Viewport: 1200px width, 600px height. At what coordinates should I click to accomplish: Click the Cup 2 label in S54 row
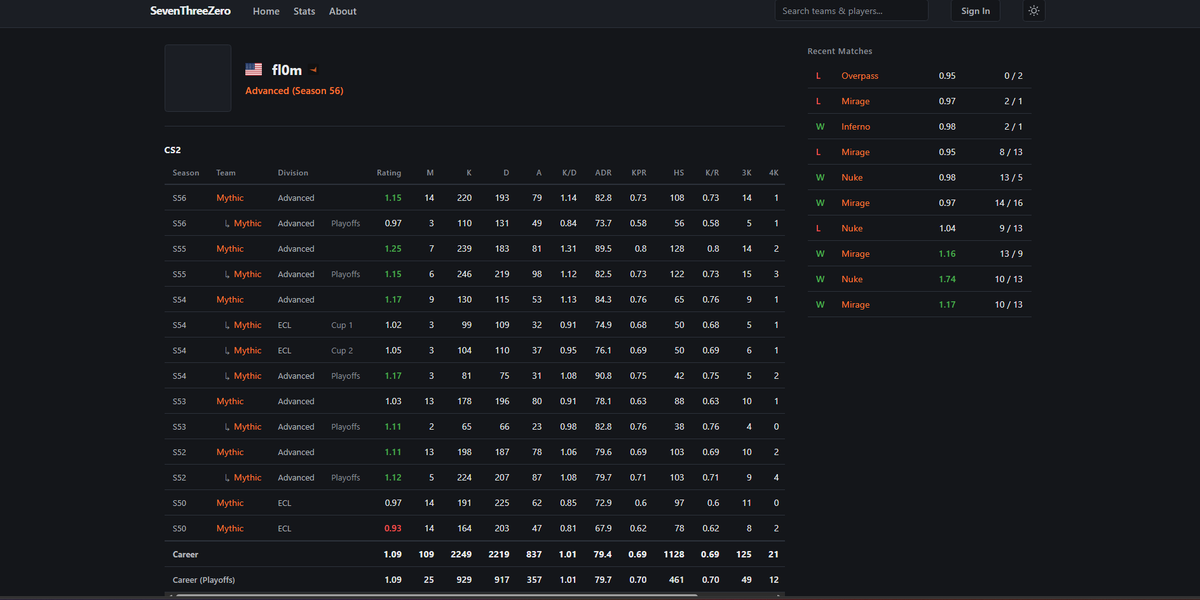click(342, 351)
